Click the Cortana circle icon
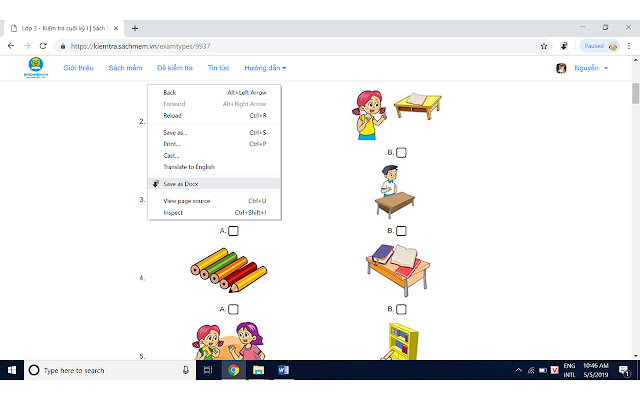The image size is (640, 400). coord(34,370)
